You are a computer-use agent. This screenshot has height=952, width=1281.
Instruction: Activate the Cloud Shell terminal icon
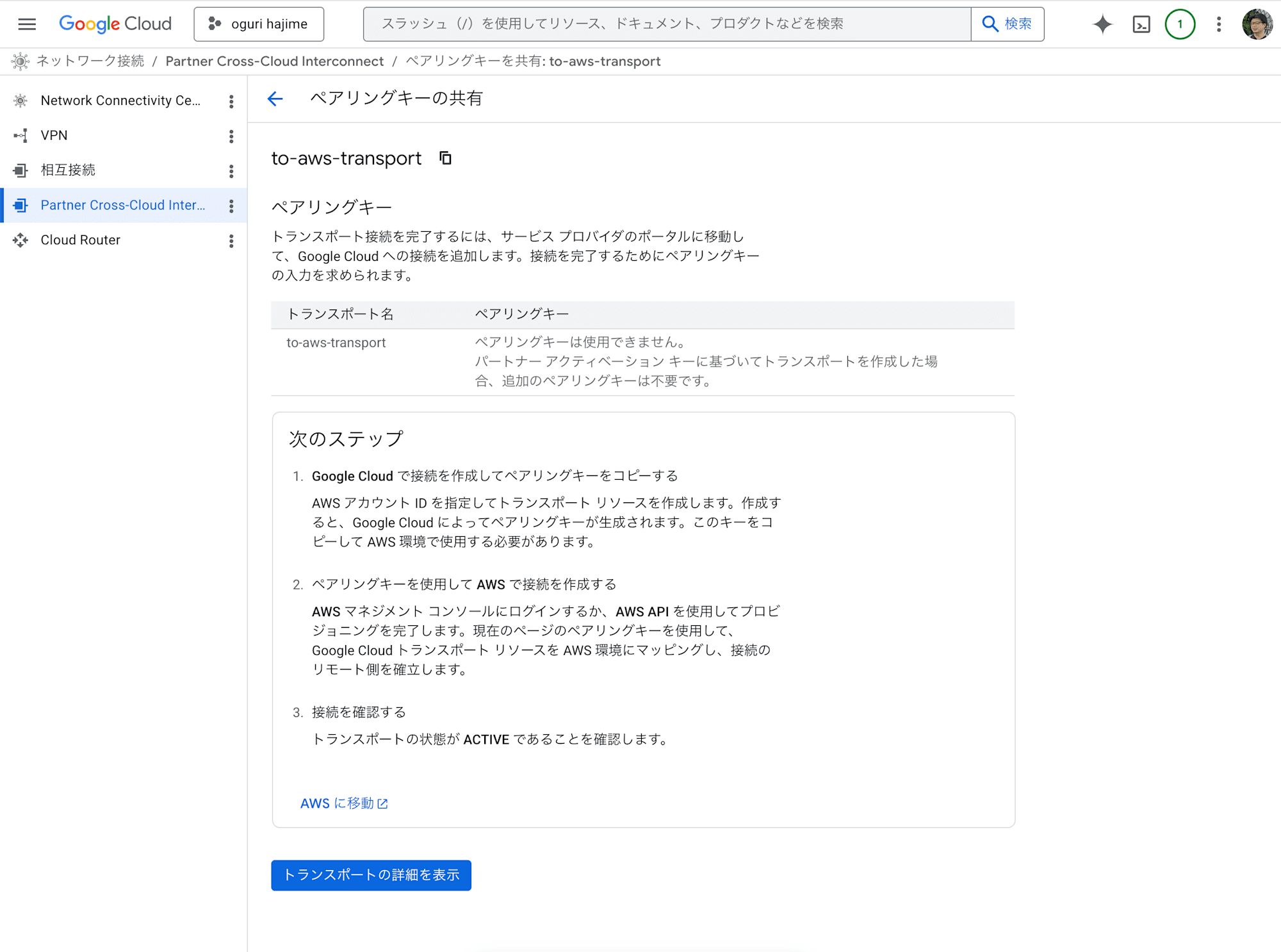point(1141,24)
